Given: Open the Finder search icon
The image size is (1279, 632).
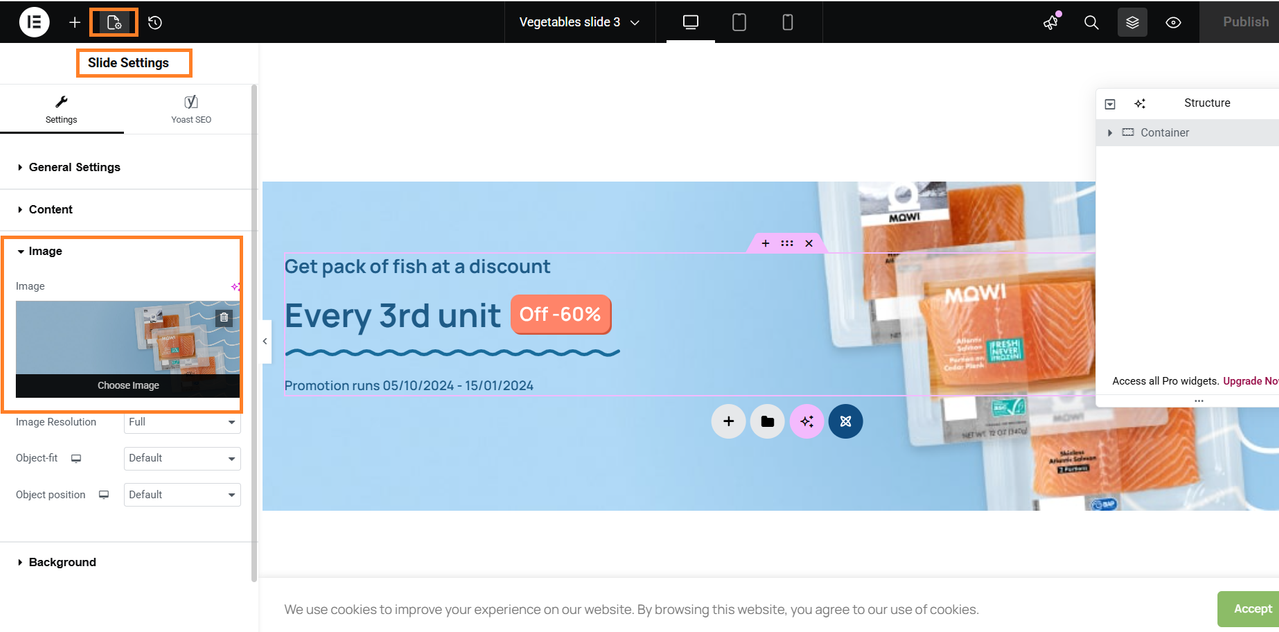Looking at the screenshot, I should 1091,22.
